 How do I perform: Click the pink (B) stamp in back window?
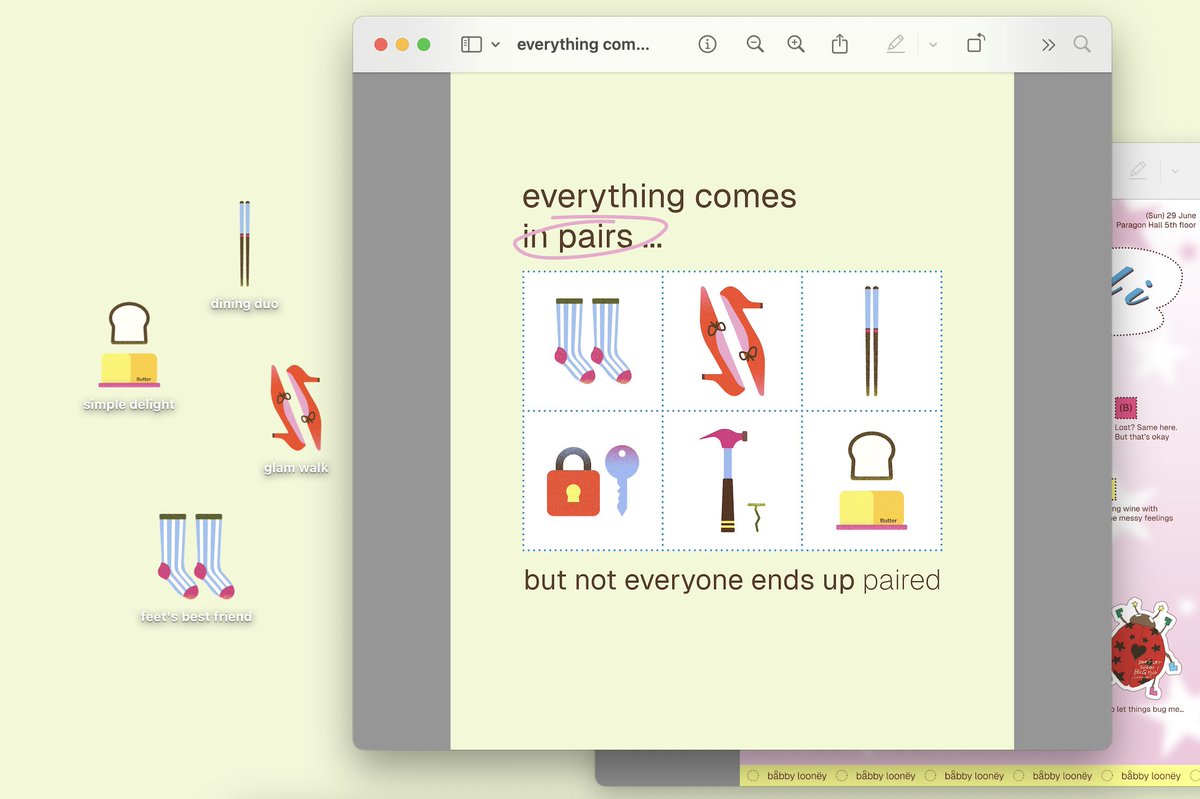(x=1125, y=408)
